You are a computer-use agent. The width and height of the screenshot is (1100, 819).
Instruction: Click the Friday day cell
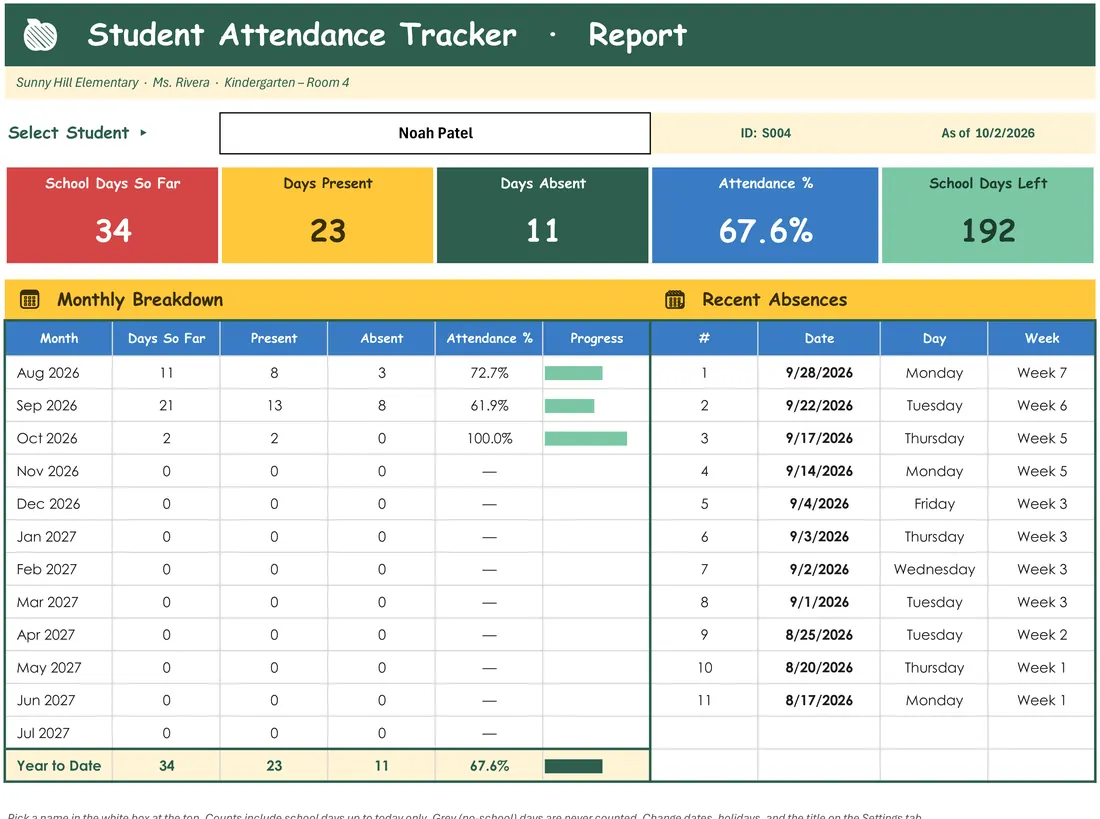coord(934,504)
